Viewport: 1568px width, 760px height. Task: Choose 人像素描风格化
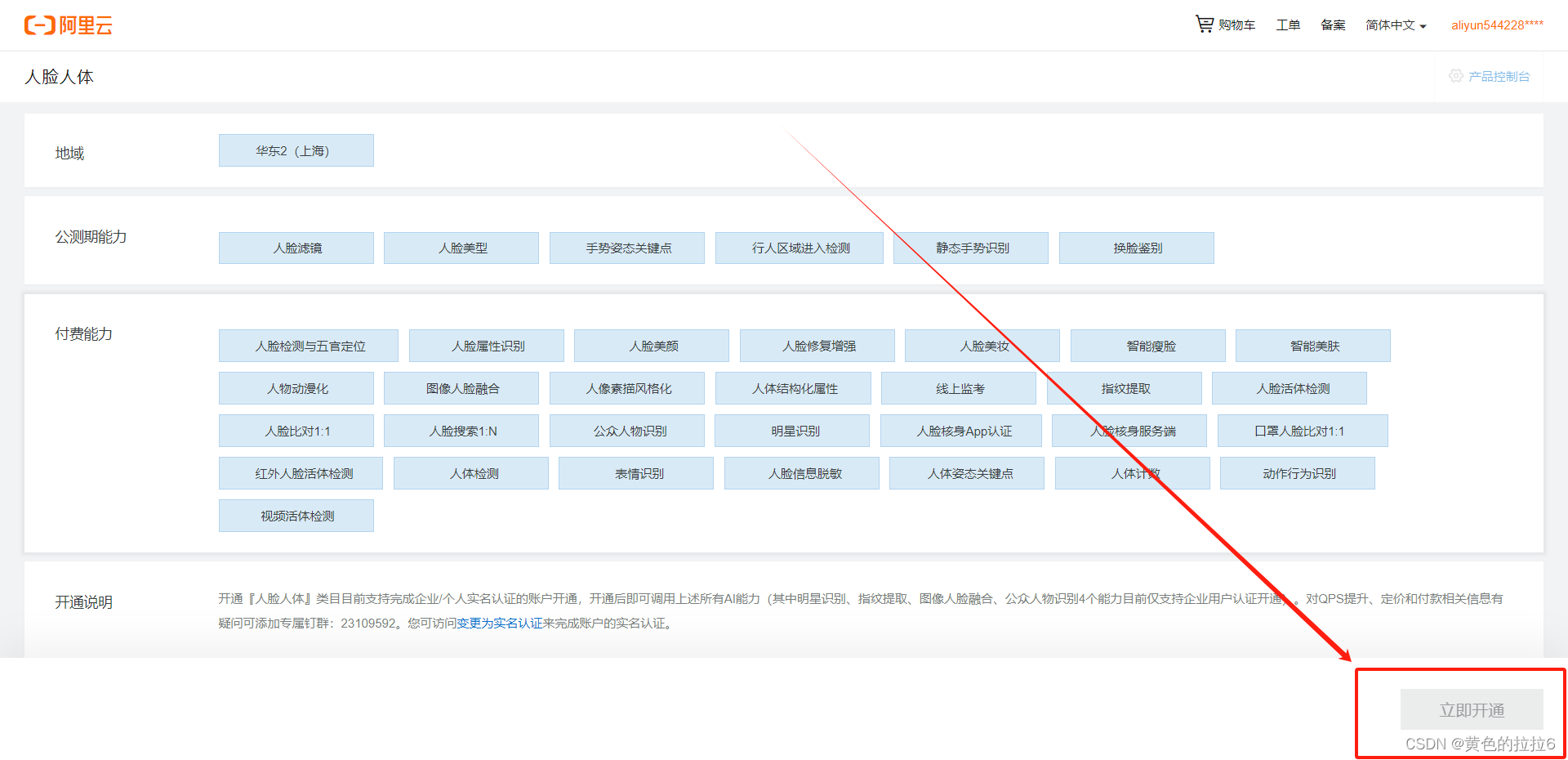pos(627,388)
